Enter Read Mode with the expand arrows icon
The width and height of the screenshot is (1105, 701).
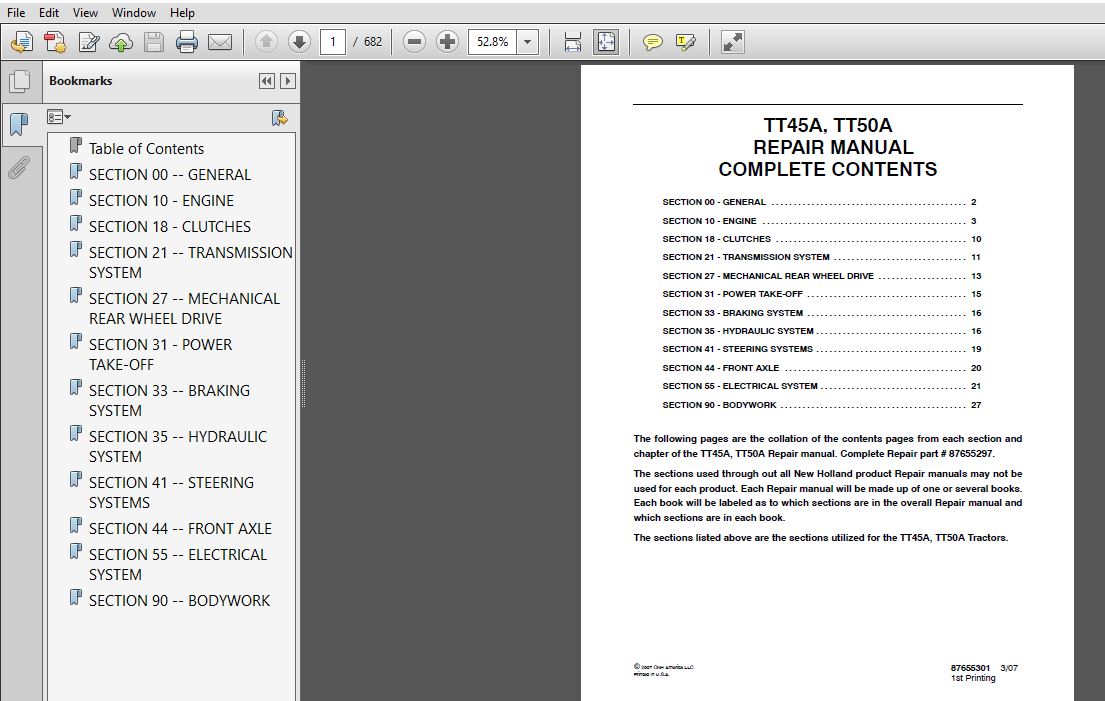pos(732,42)
